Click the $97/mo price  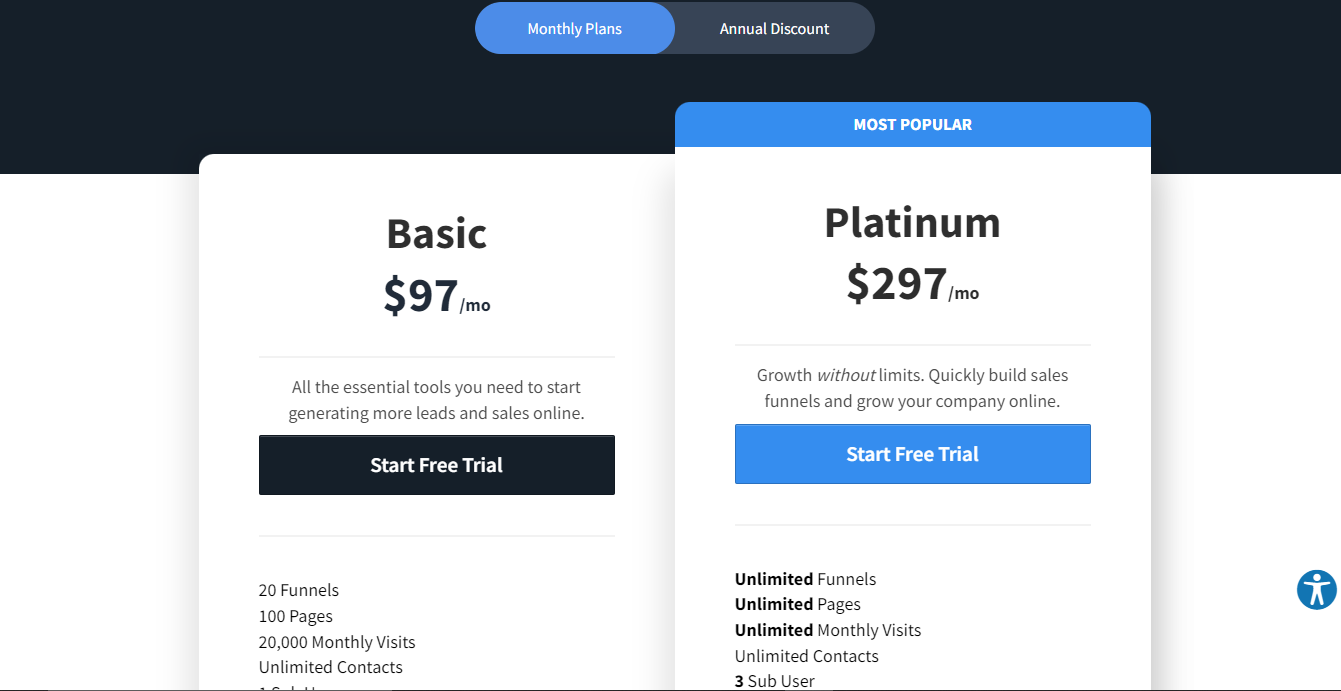[x=436, y=296]
